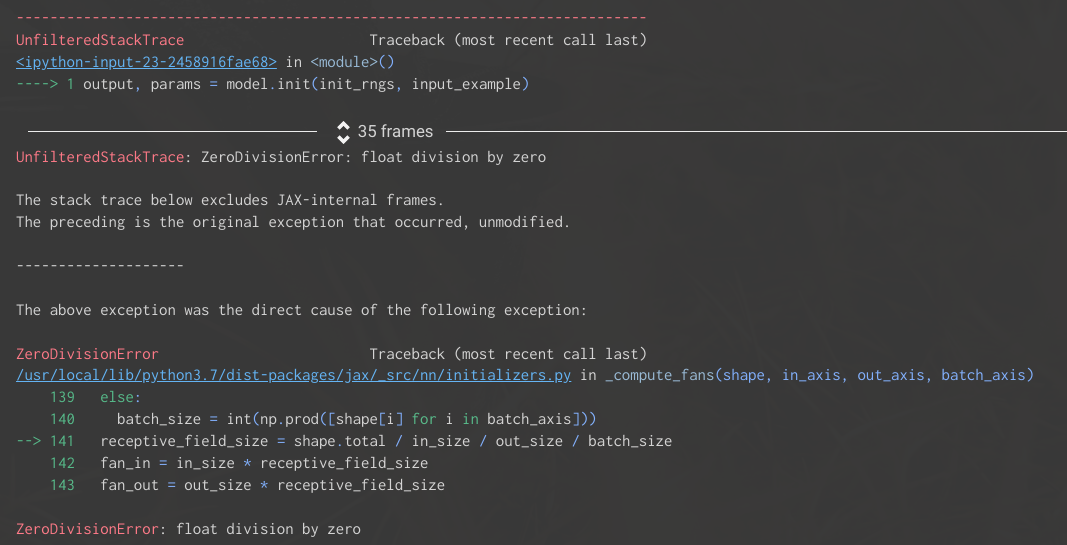The width and height of the screenshot is (1067, 545).
Task: Select line 142 fan_in code
Action: coord(264,463)
